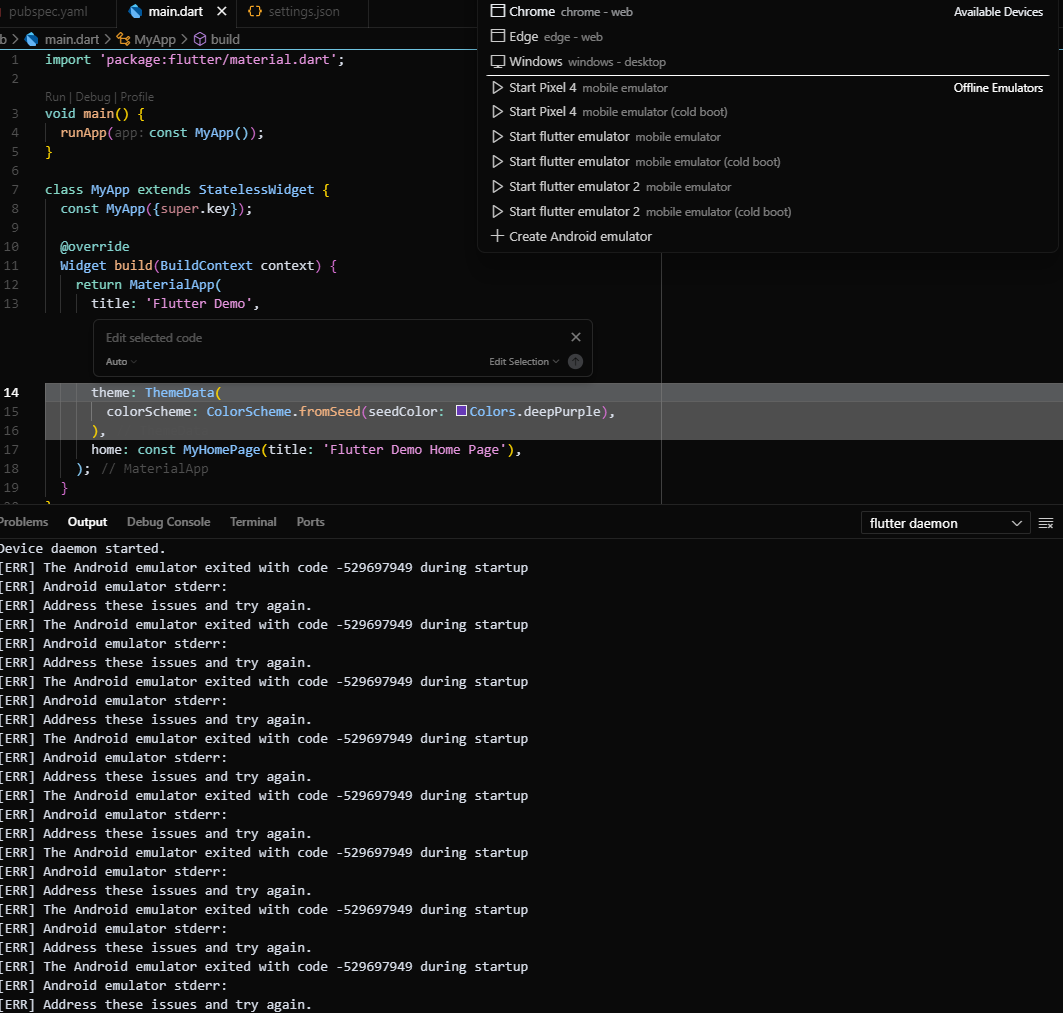
Task: Click the MaterialApp( text on line 12
Action: (176, 285)
